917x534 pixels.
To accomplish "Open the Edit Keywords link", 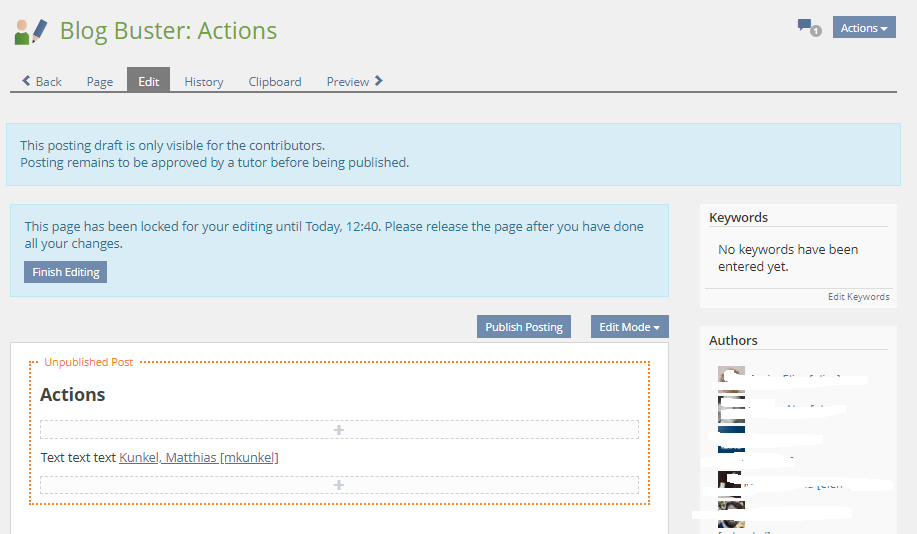I will tap(858, 297).
